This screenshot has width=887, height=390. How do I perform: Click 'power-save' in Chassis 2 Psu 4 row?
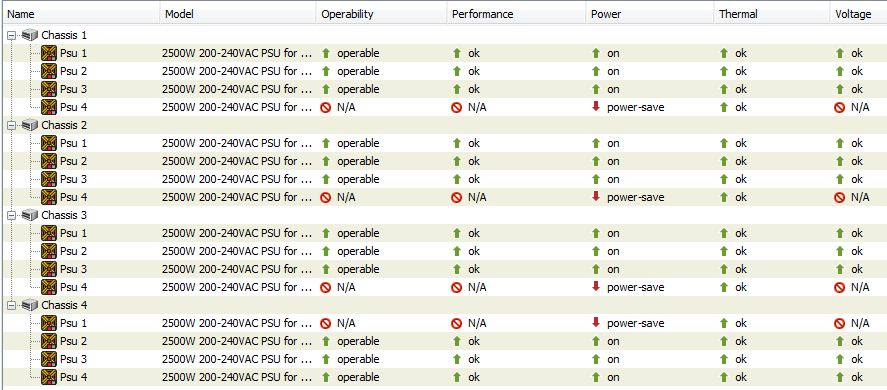[635, 198]
